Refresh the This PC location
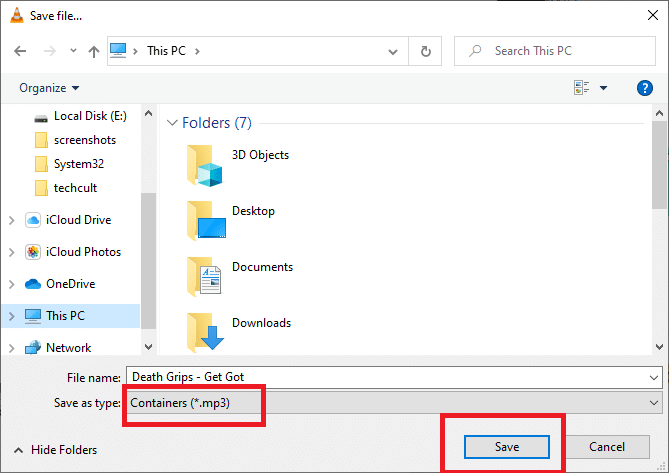The width and height of the screenshot is (669, 473). coord(425,51)
